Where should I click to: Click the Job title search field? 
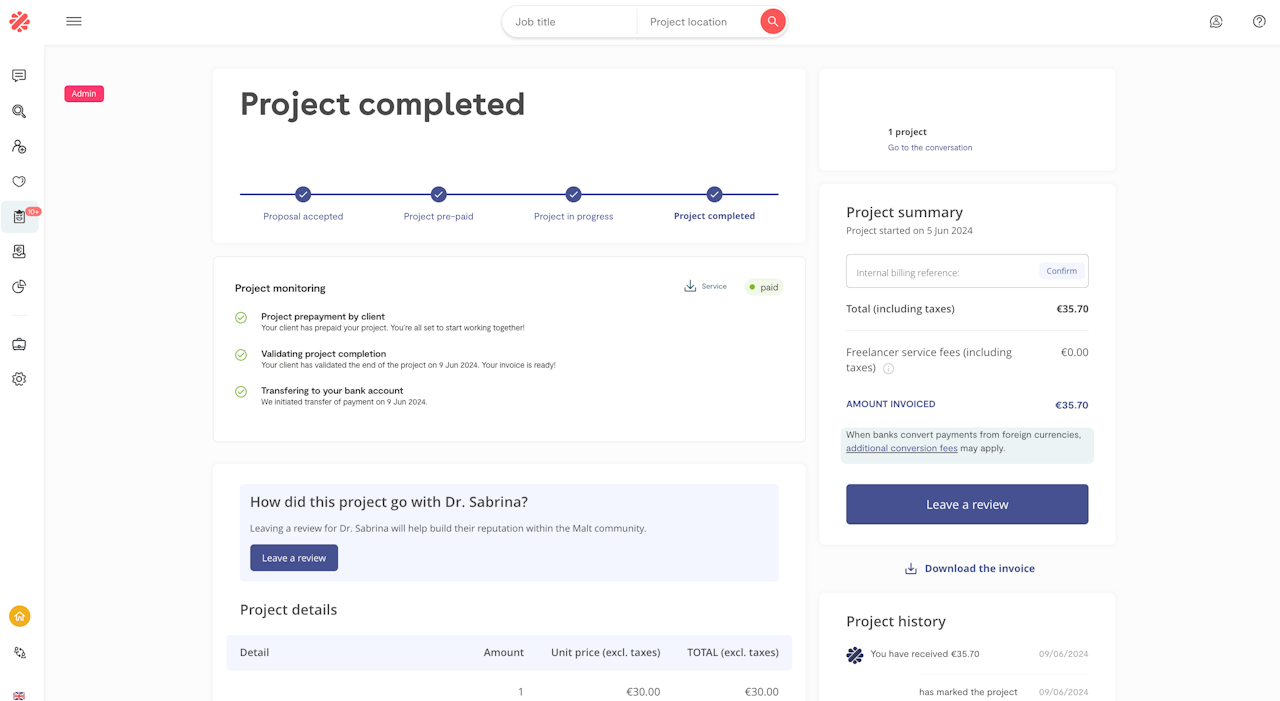click(570, 22)
